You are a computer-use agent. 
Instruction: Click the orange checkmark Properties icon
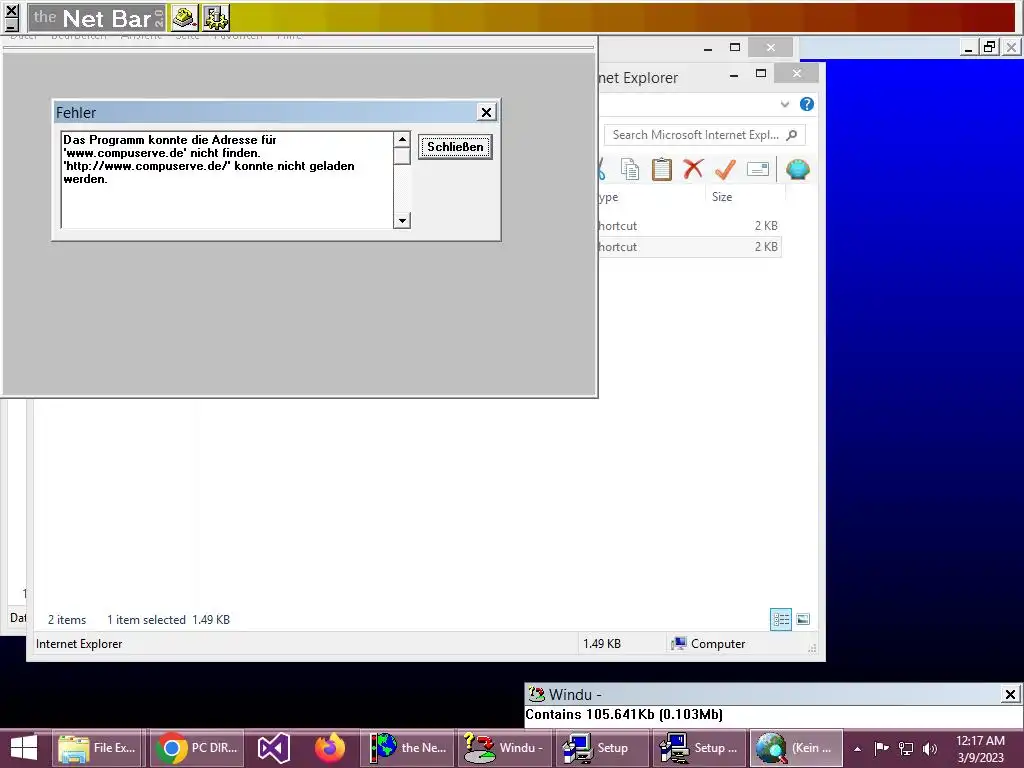725,169
